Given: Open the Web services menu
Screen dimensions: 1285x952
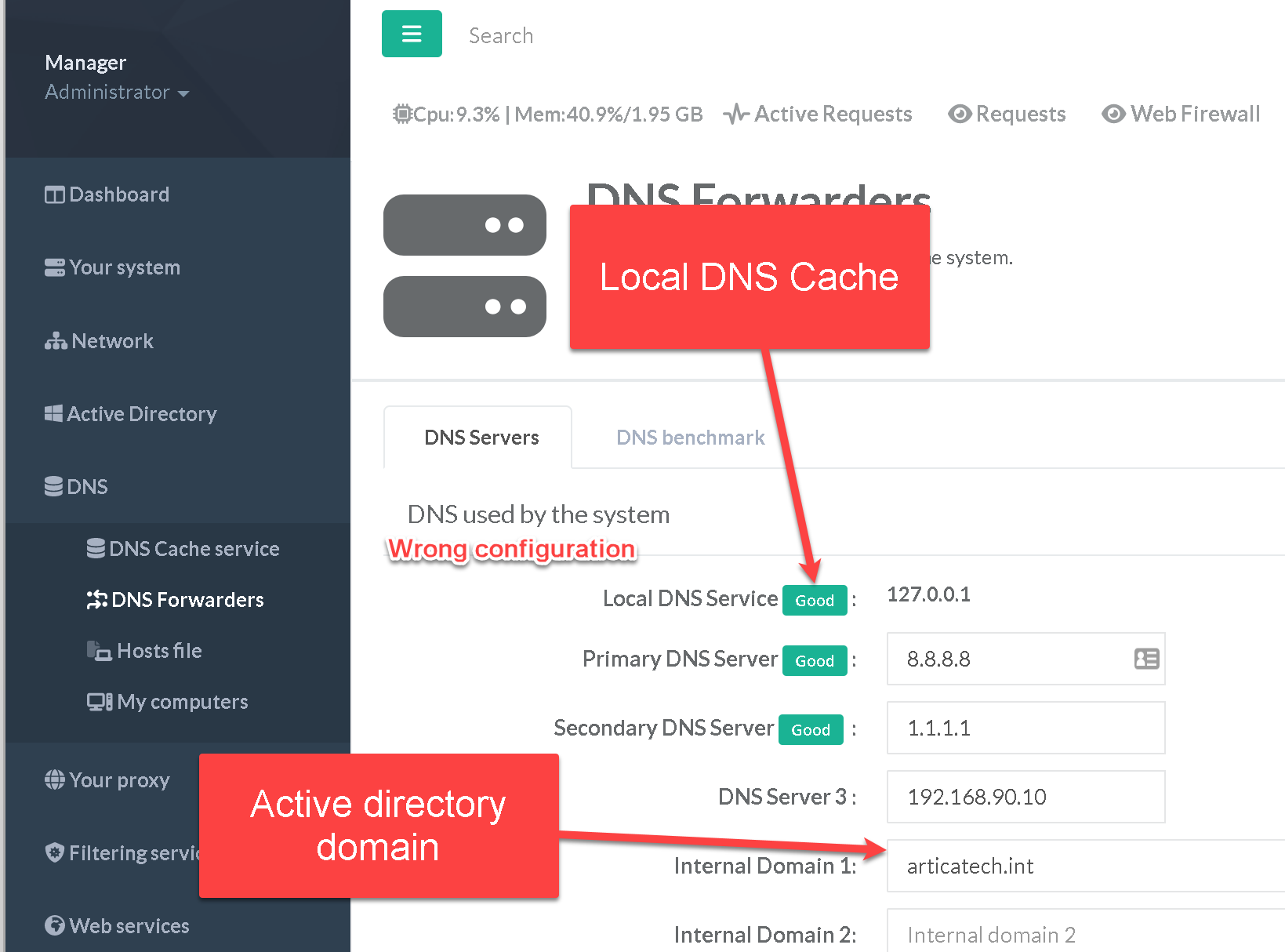Looking at the screenshot, I should [118, 926].
